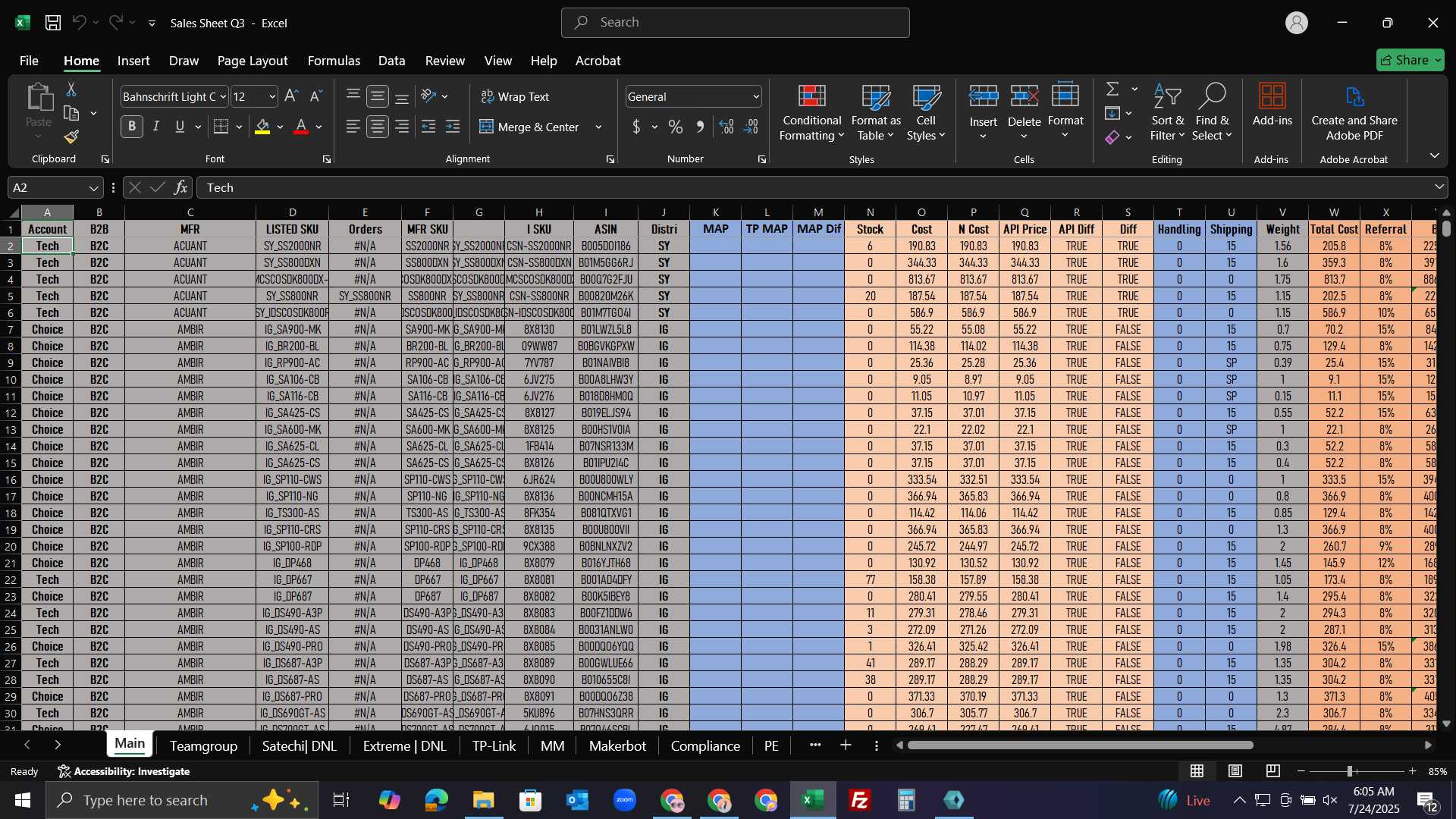Apply red font color swatch
This screenshot has height=819, width=1456.
pos(301,127)
